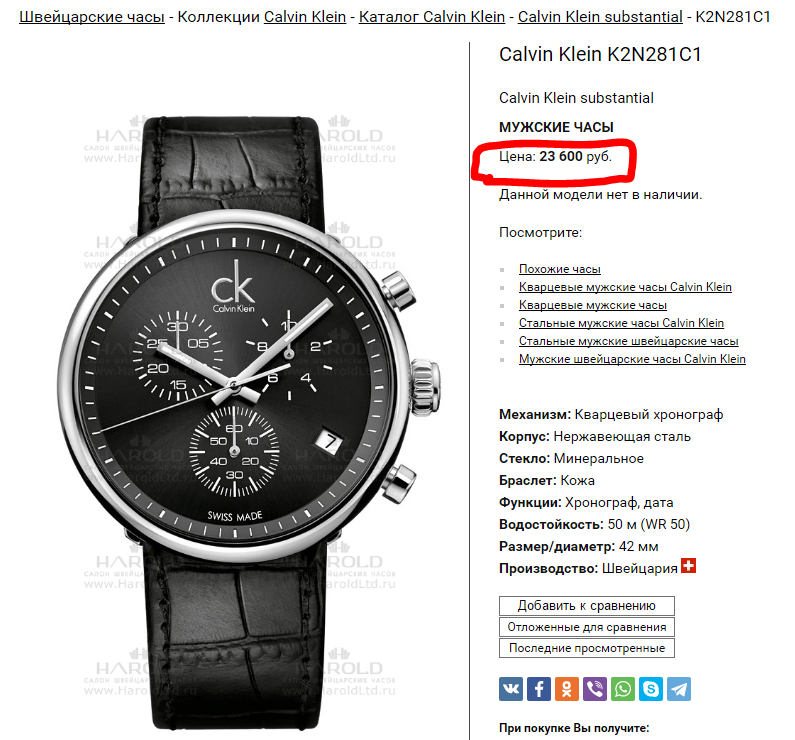Image resolution: width=795 pixels, height=740 pixels.
Task: Open the Швейцарские часы breadcrumb link
Action: 92,17
